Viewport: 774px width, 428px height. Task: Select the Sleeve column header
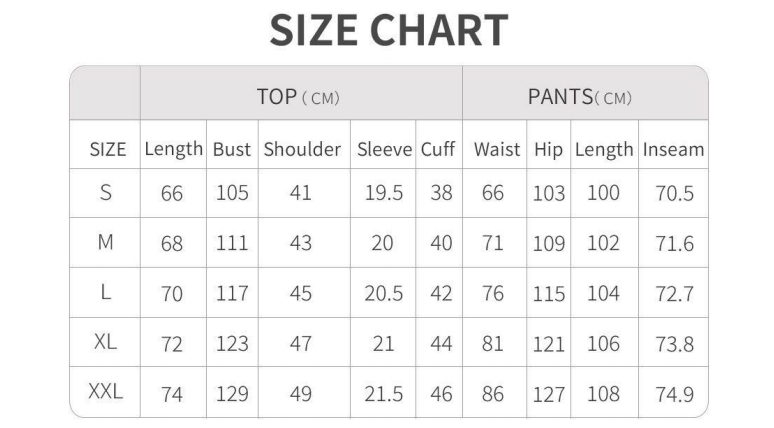[384, 150]
